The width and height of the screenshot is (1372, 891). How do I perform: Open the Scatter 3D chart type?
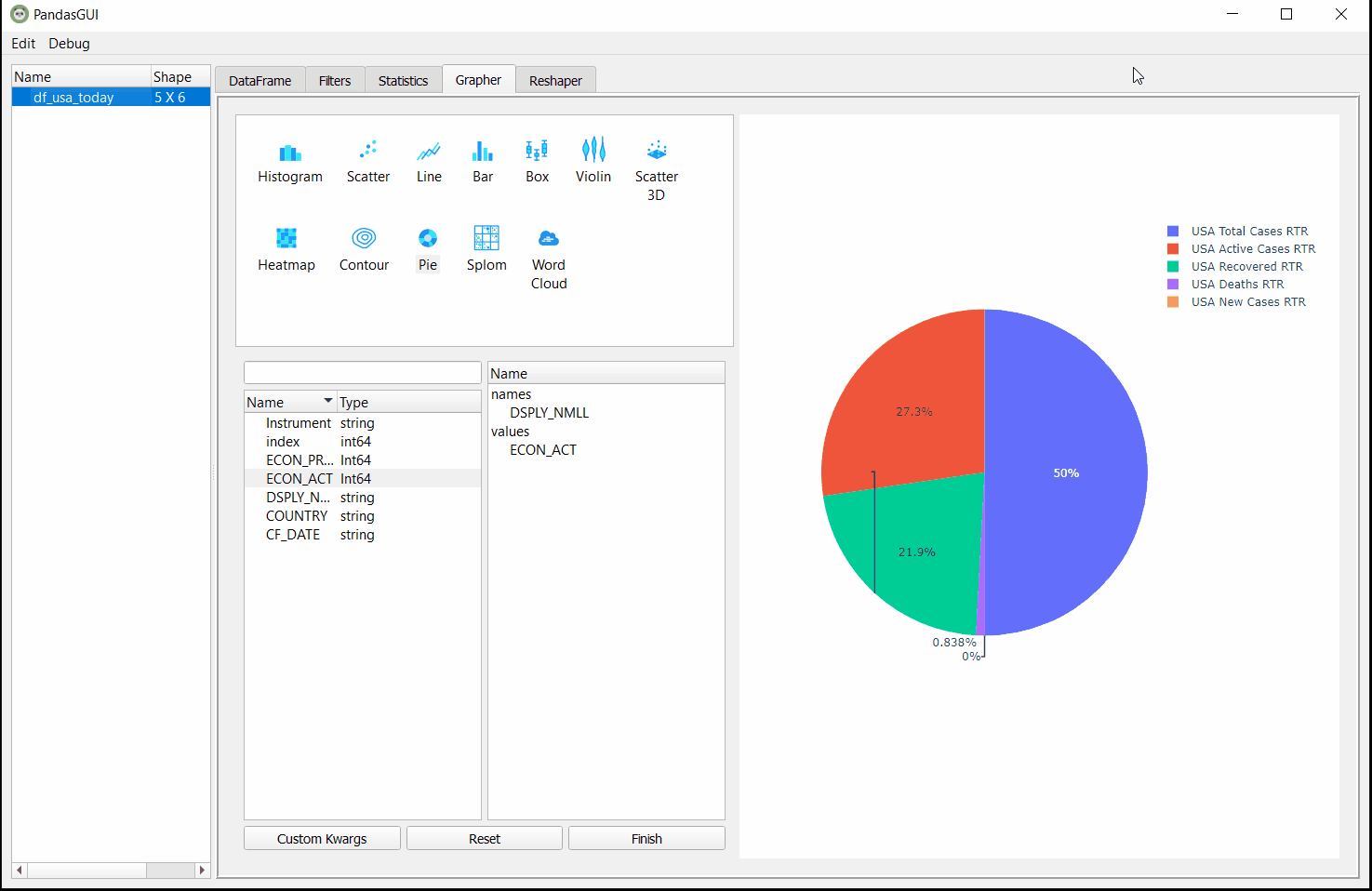tap(656, 151)
